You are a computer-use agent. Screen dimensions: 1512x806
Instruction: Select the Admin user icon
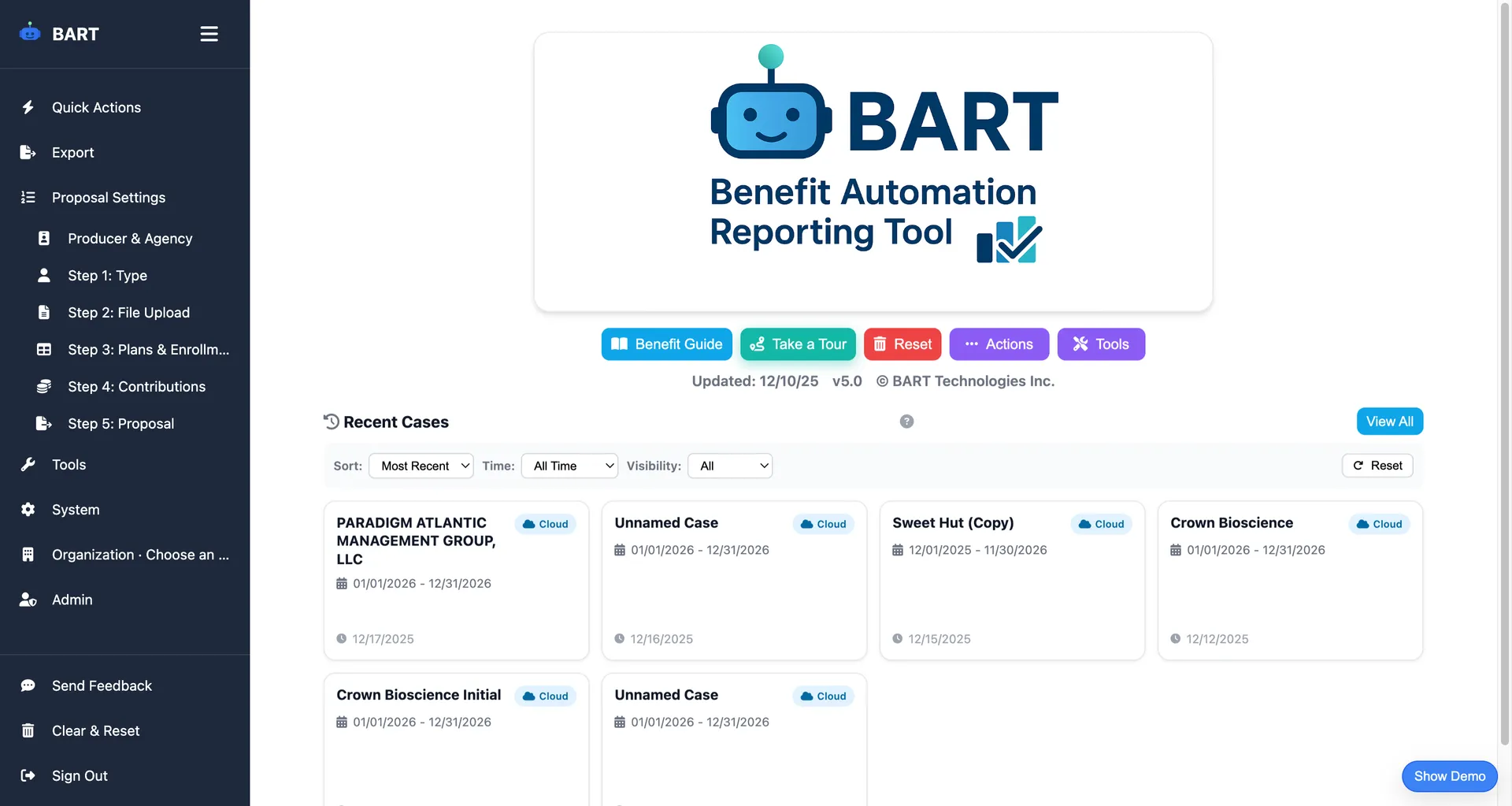click(28, 600)
